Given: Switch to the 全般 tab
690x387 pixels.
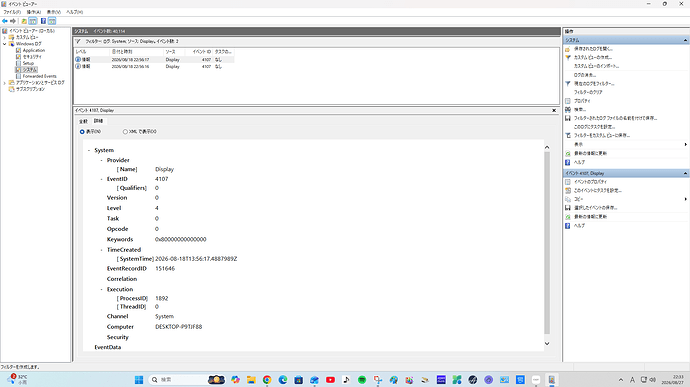Looking at the screenshot, I should click(x=83, y=121).
